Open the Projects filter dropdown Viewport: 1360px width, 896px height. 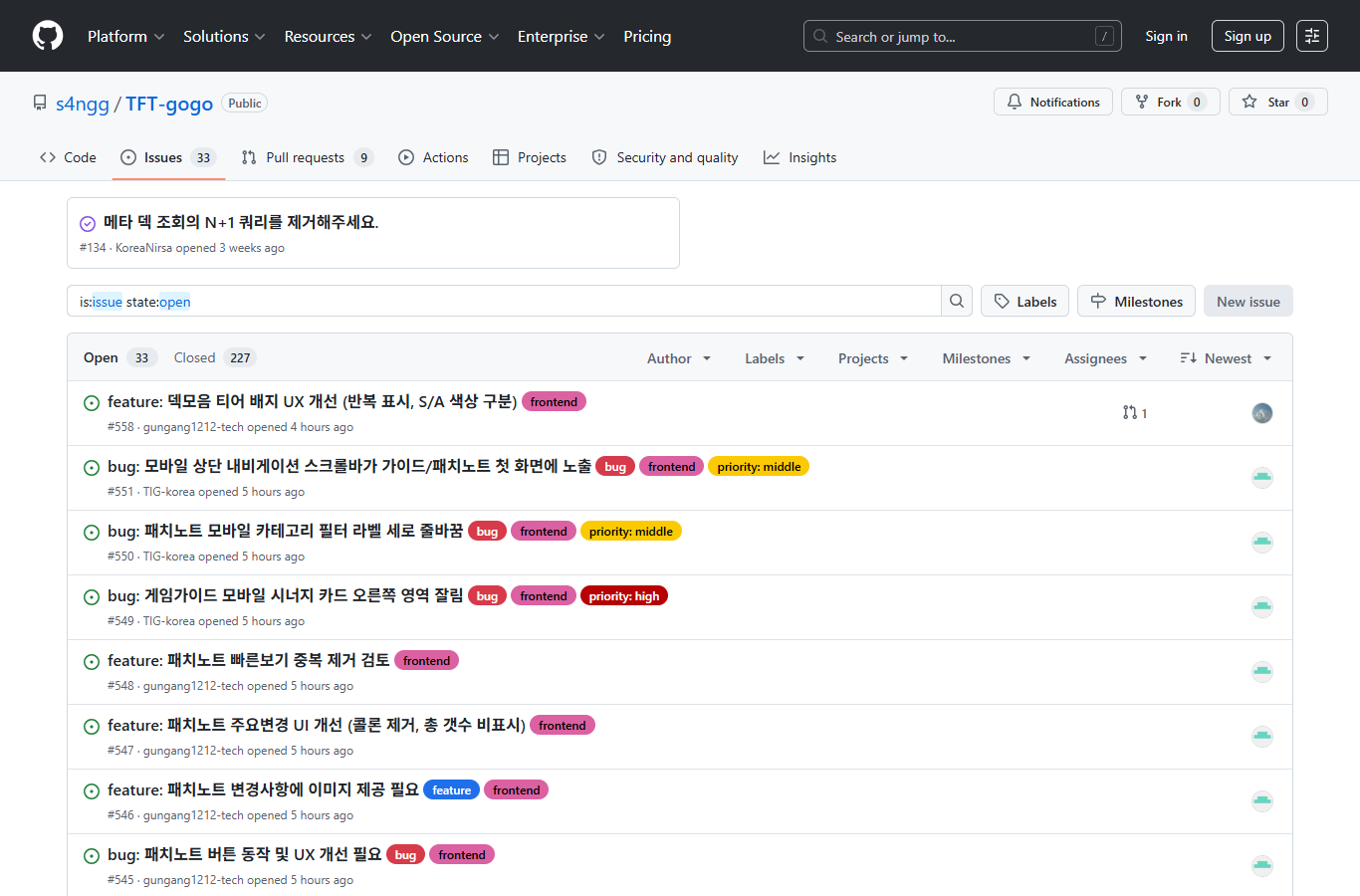click(873, 358)
